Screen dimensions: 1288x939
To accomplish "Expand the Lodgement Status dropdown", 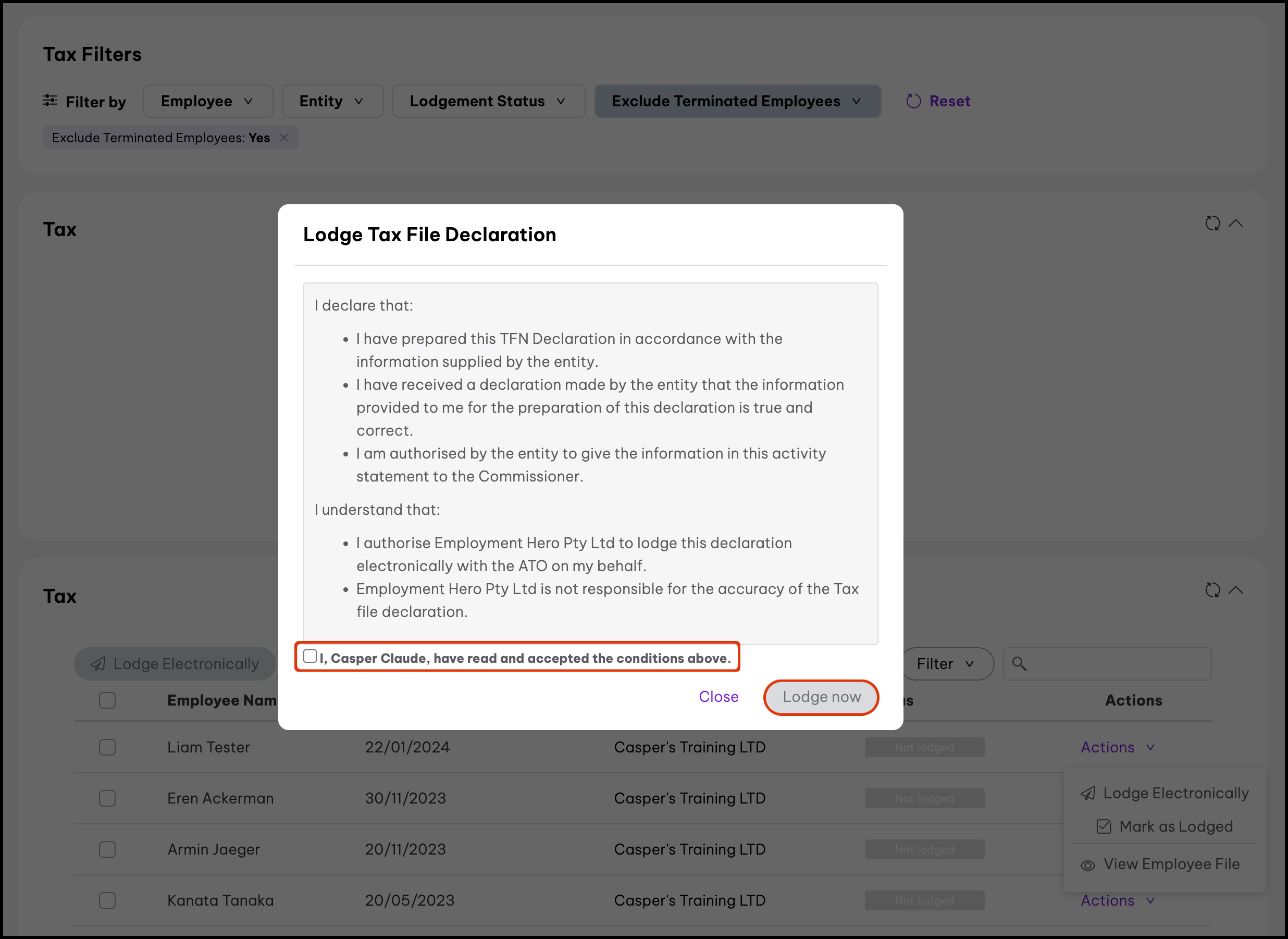I will pos(488,101).
